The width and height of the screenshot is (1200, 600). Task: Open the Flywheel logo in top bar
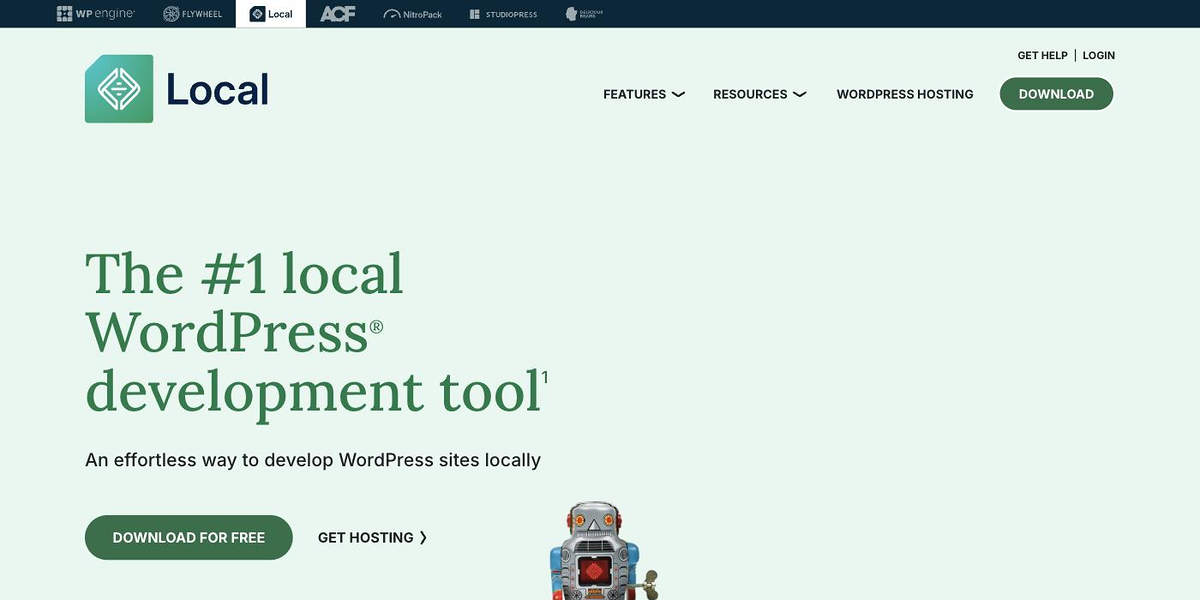(193, 14)
